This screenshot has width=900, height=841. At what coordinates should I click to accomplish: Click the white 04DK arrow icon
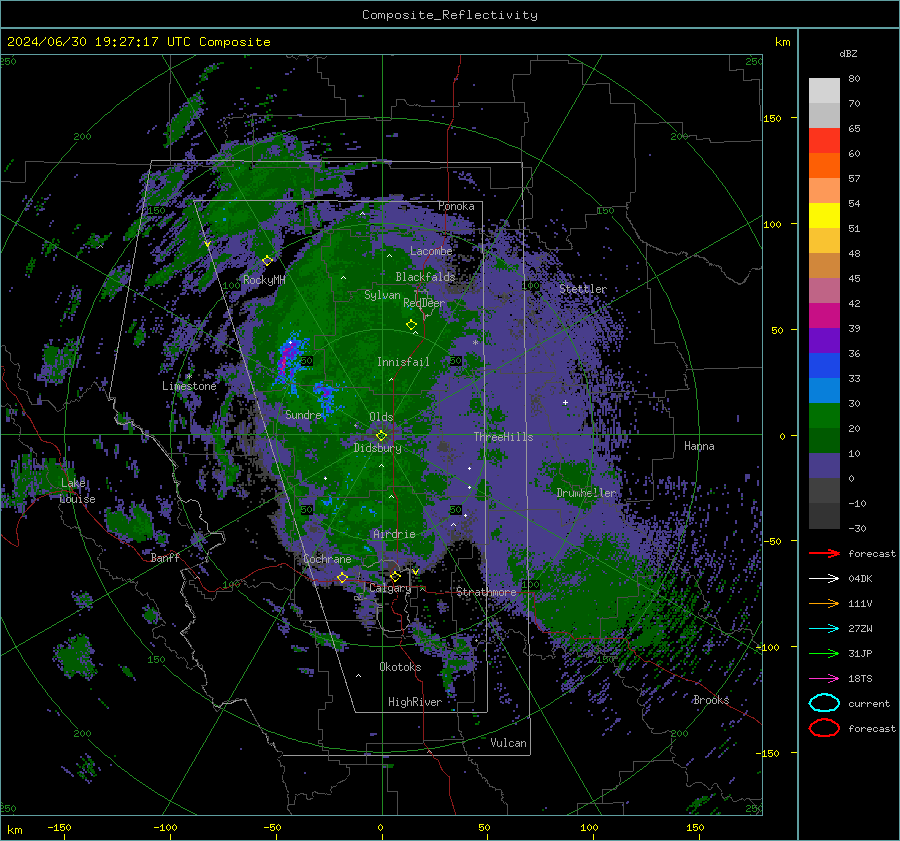tap(824, 579)
